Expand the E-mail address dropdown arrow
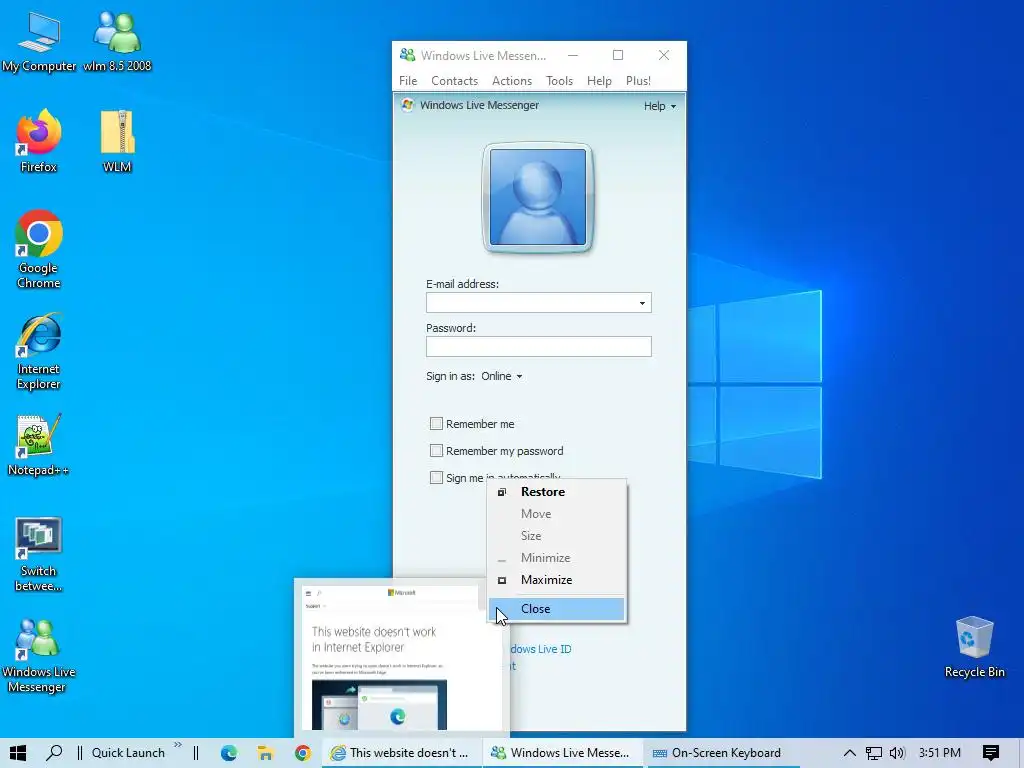Image resolution: width=1024 pixels, height=768 pixels. click(643, 303)
